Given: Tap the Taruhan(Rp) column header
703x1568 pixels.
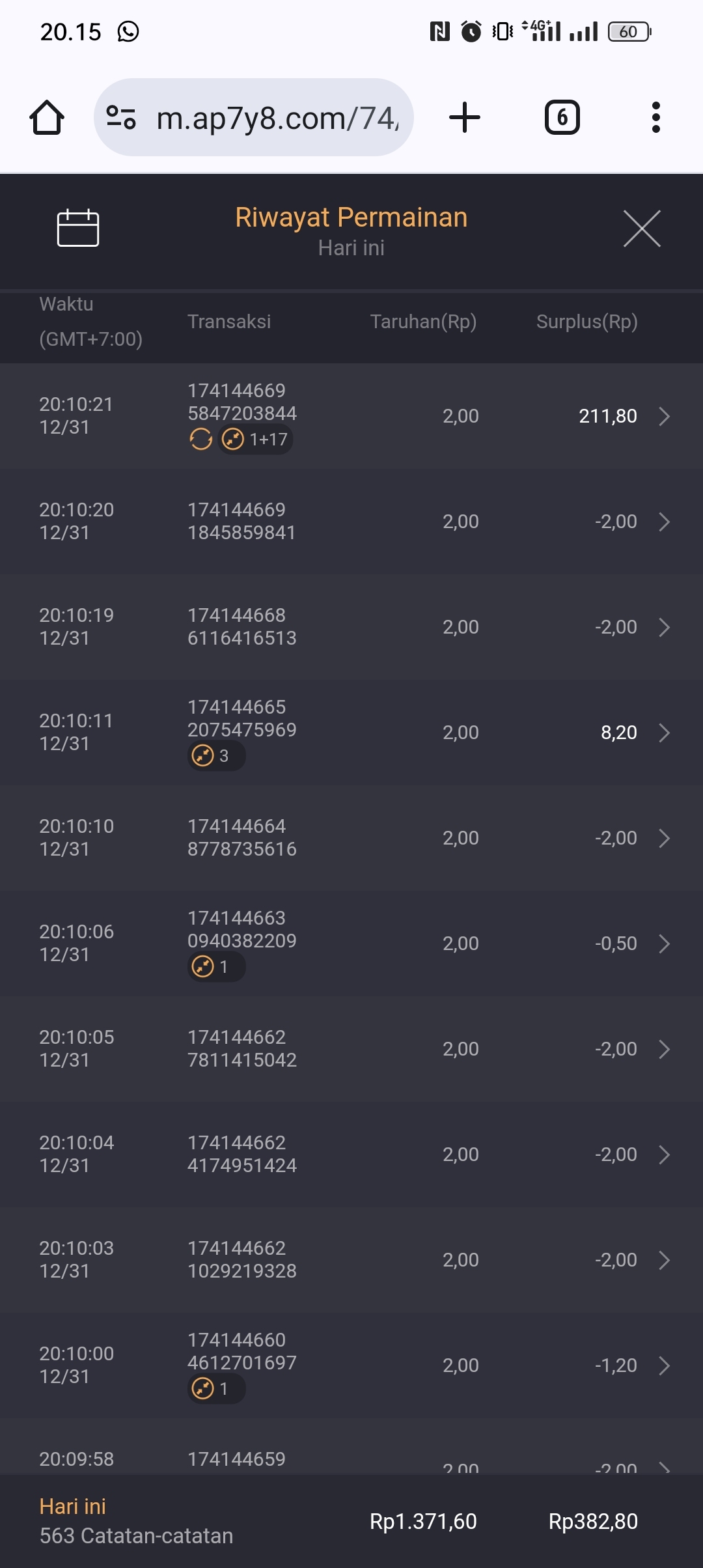Looking at the screenshot, I should (423, 322).
